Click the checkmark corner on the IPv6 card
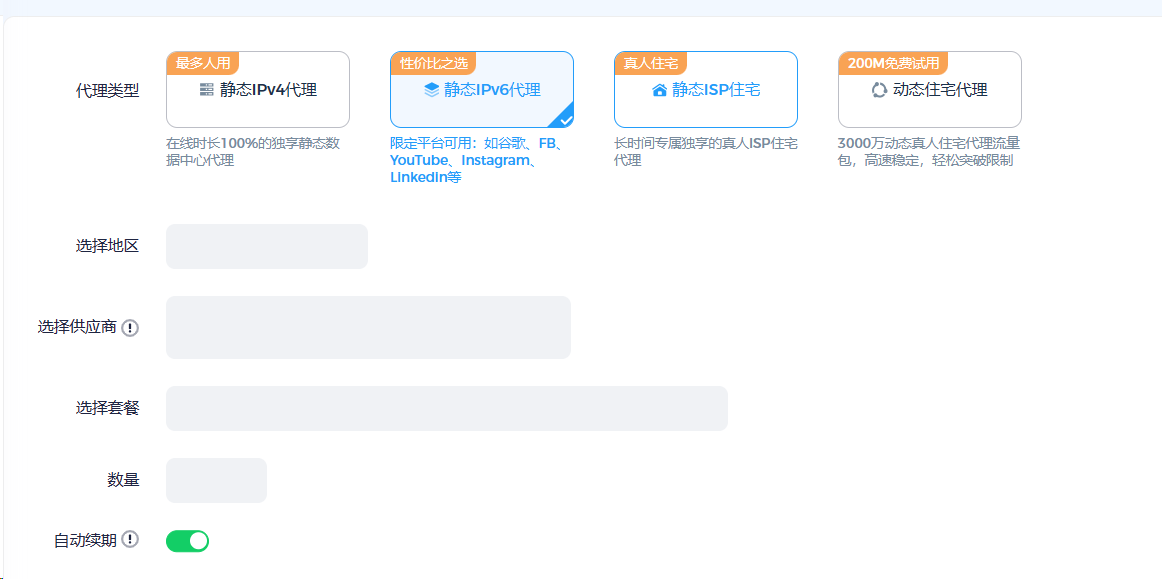 pyautogui.click(x=565, y=119)
